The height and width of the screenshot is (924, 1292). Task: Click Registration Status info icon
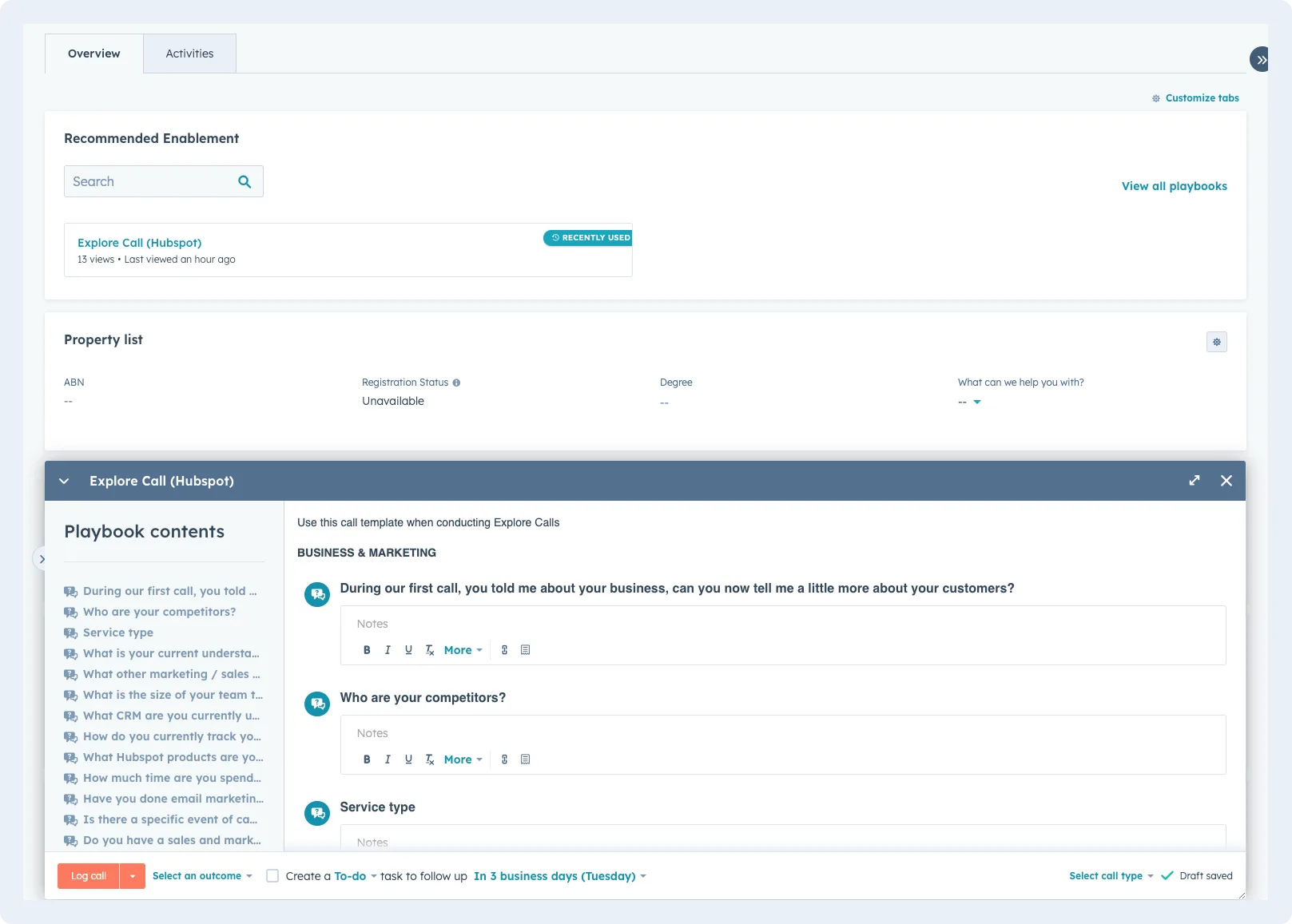click(456, 383)
